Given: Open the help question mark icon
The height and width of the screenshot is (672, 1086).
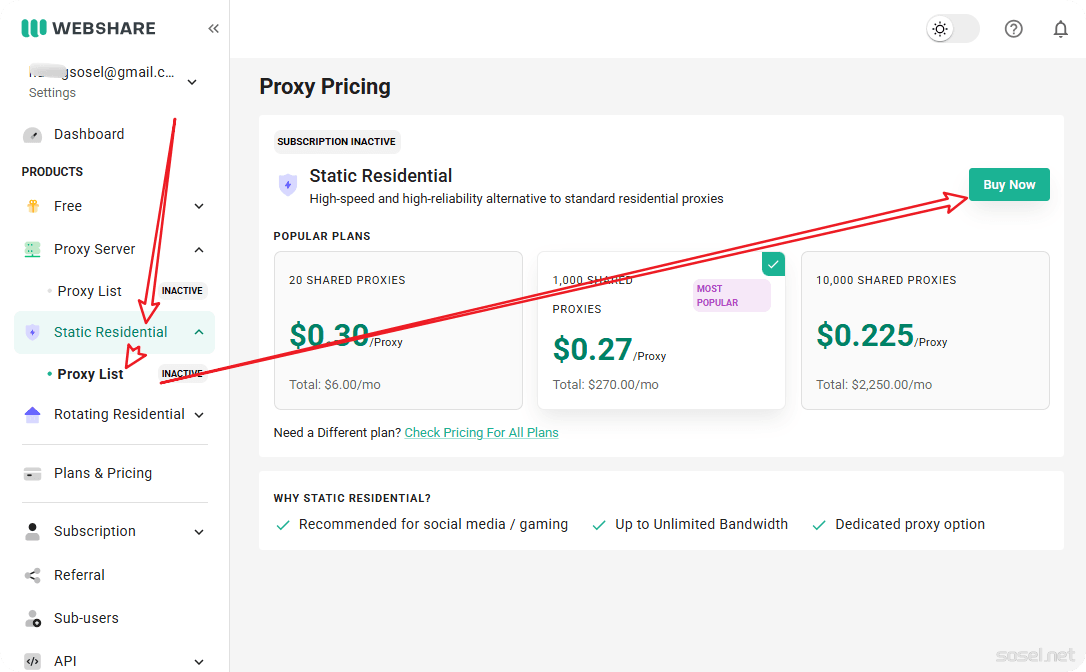Looking at the screenshot, I should click(1013, 29).
